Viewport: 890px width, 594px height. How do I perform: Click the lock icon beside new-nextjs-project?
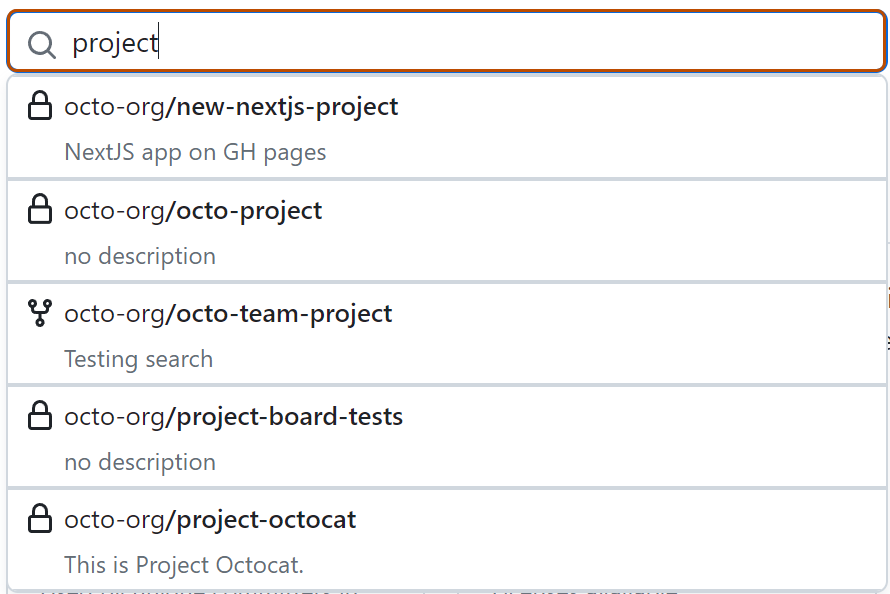40,105
